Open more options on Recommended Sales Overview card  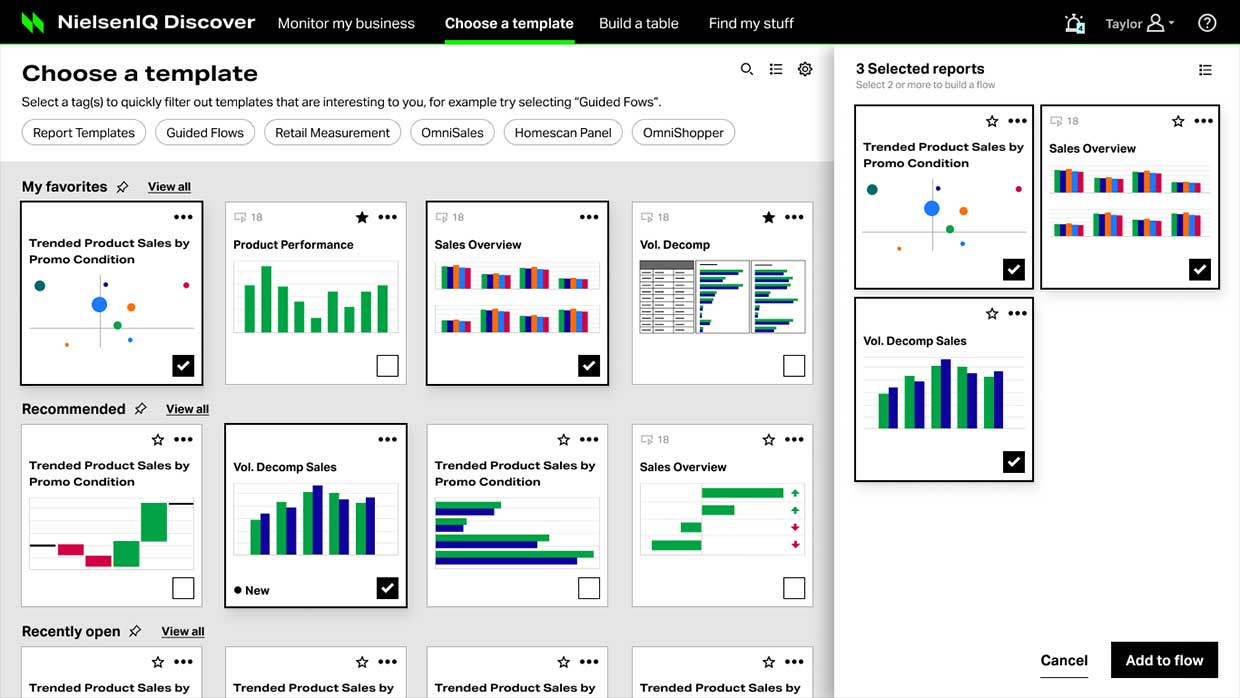tap(794, 440)
